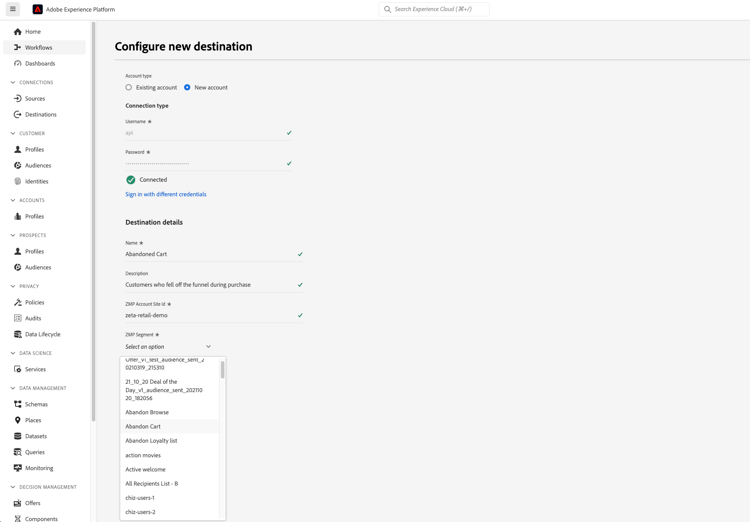Click Sign in with different credentials
This screenshot has height=522, width=750.
(165, 194)
